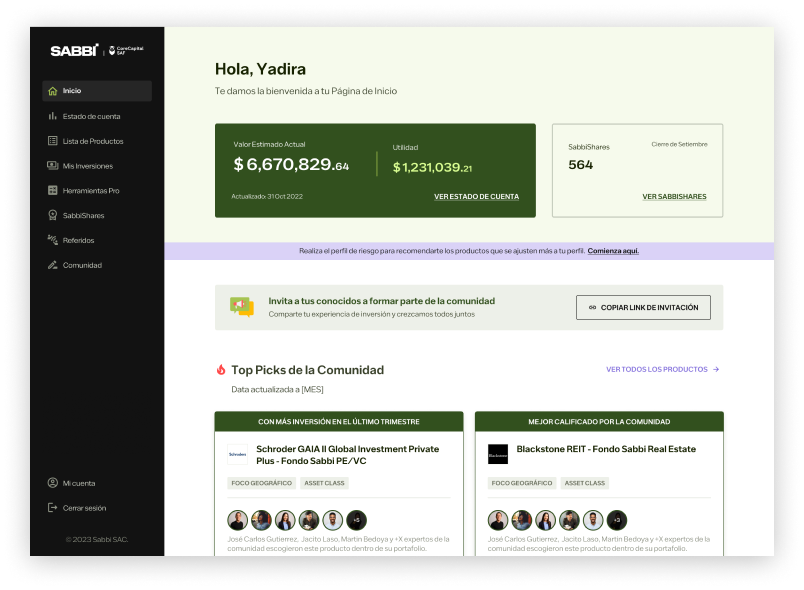
Task: Click the Estado de cuenta bar chart icon
Action: (52, 116)
